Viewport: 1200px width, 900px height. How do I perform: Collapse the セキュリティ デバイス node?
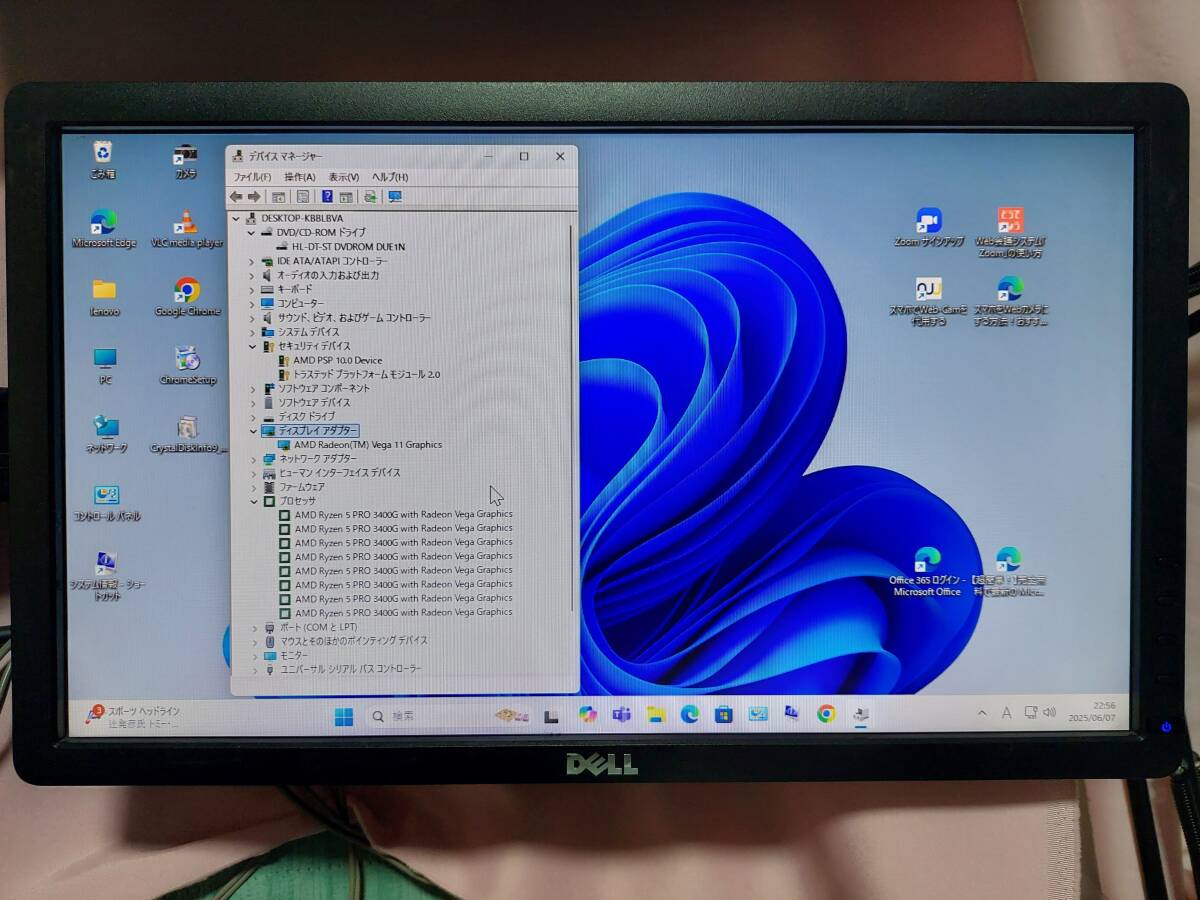click(253, 346)
